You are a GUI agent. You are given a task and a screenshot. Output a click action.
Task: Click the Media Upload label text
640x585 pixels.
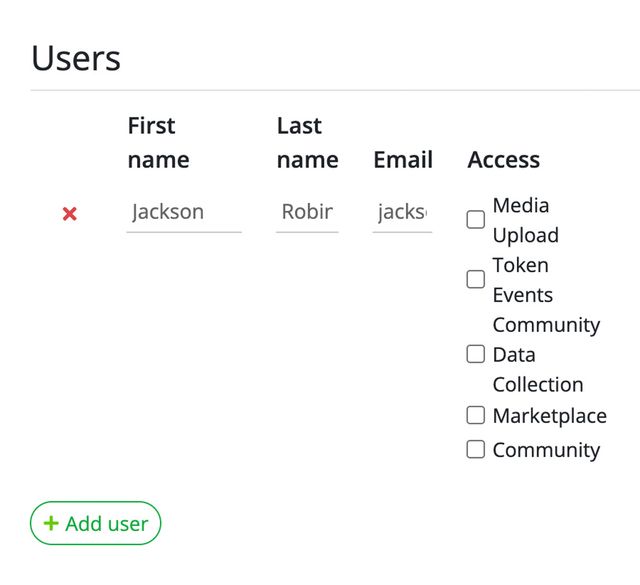(525, 220)
